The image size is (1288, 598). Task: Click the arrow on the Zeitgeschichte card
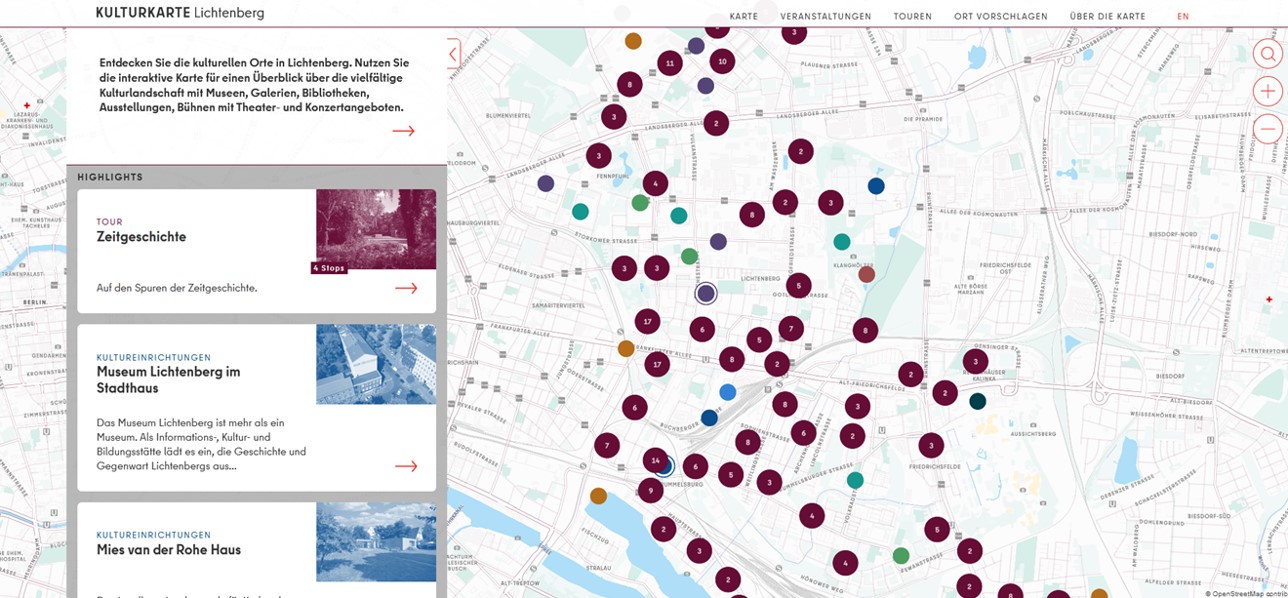[x=405, y=288]
